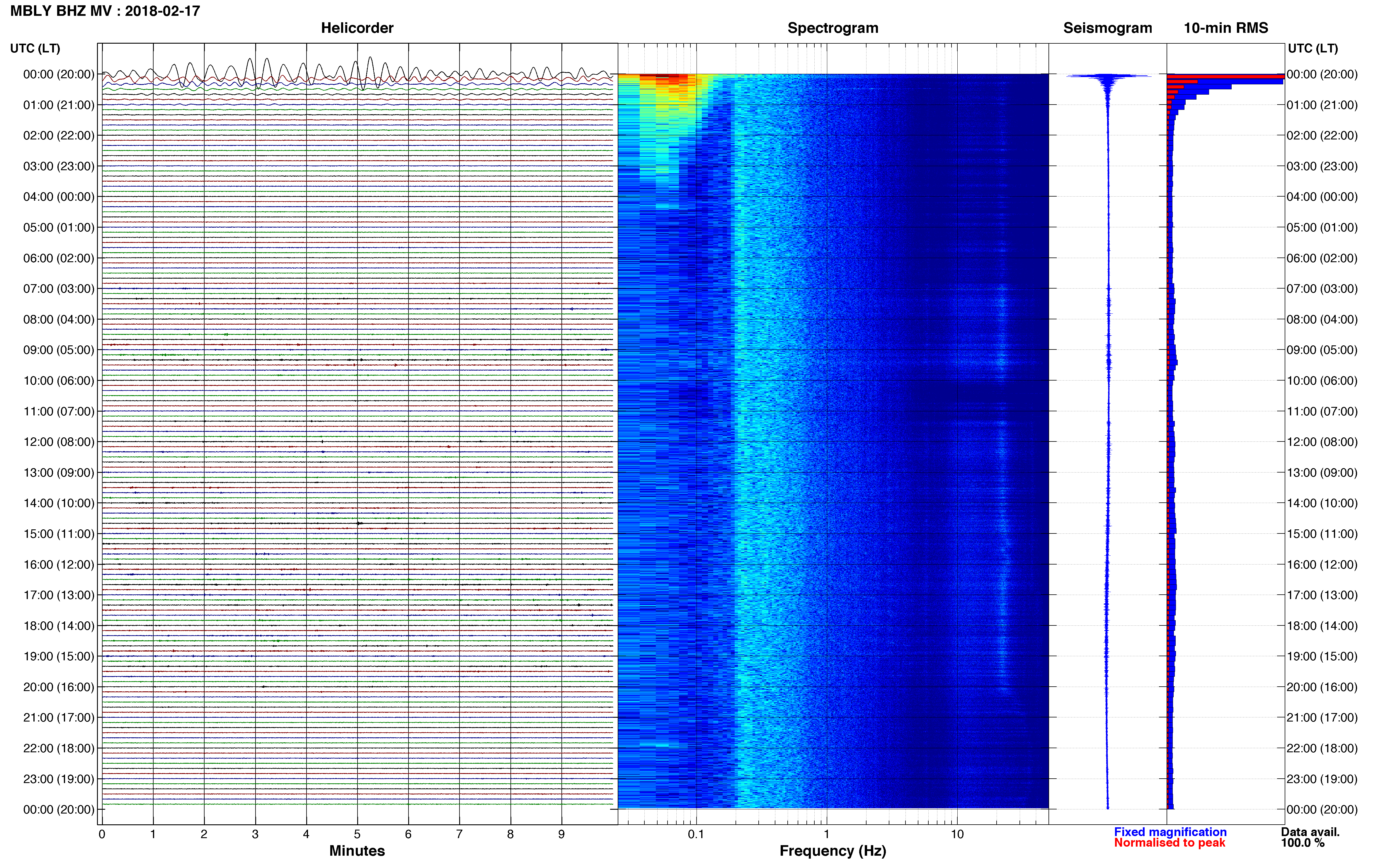Click '14:00 (10:00)' on the right time axis
This screenshot has height=868, width=1389.
[x=1322, y=504]
